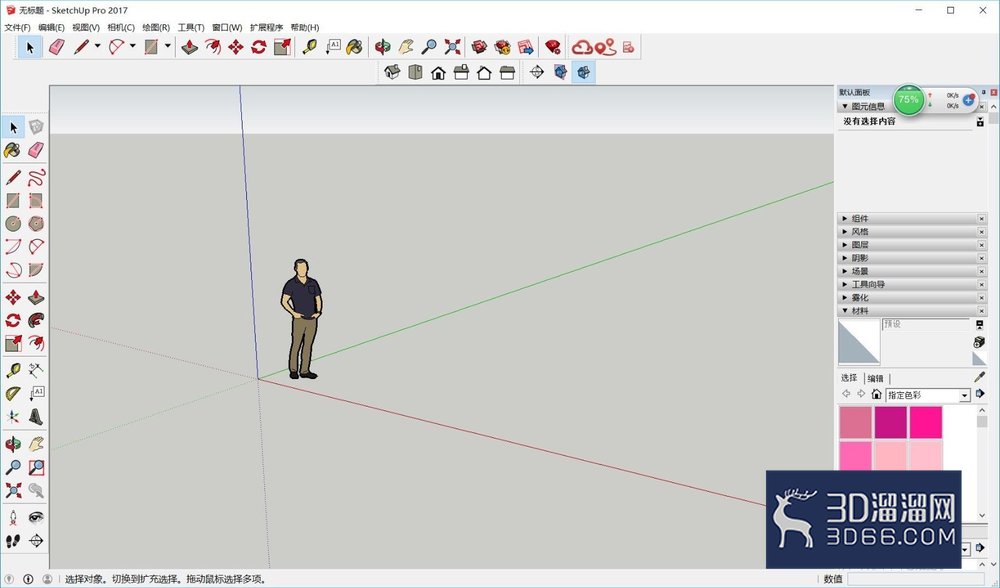The width and height of the screenshot is (1000, 588).
Task: Choose the Paint Bucket tool in top toolbar
Action: pos(355,47)
